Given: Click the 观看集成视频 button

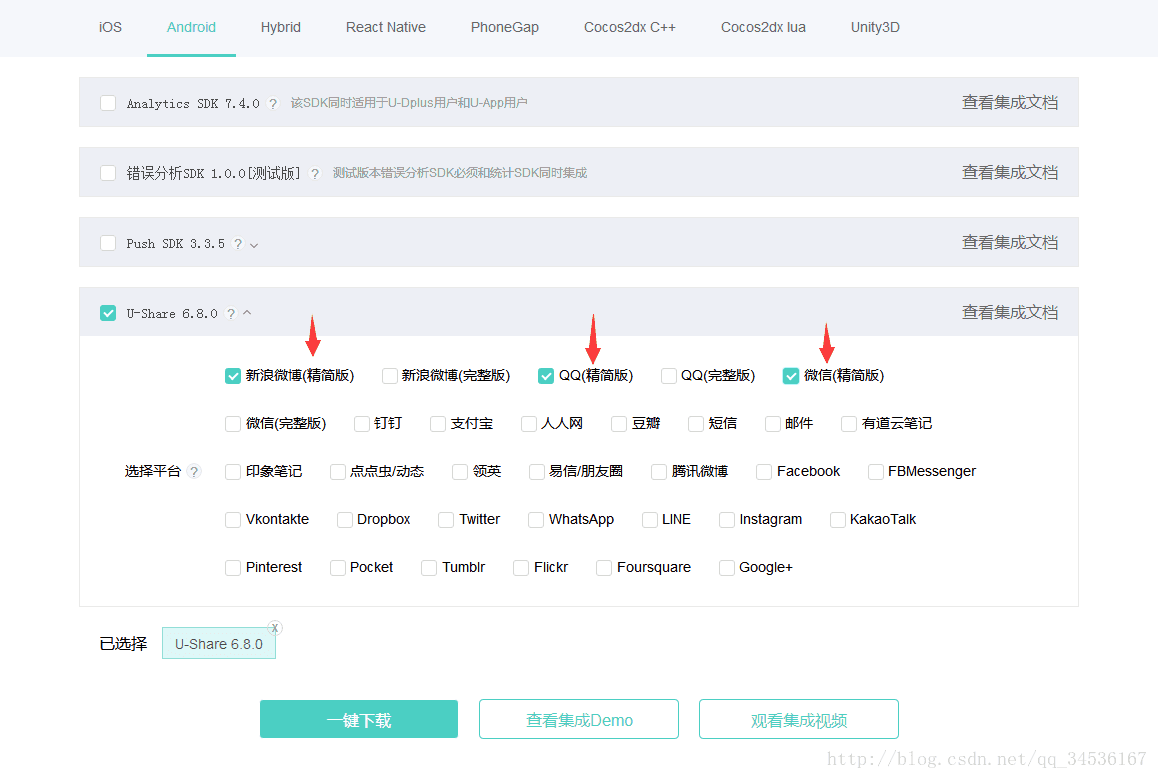Looking at the screenshot, I should pyautogui.click(x=799, y=719).
